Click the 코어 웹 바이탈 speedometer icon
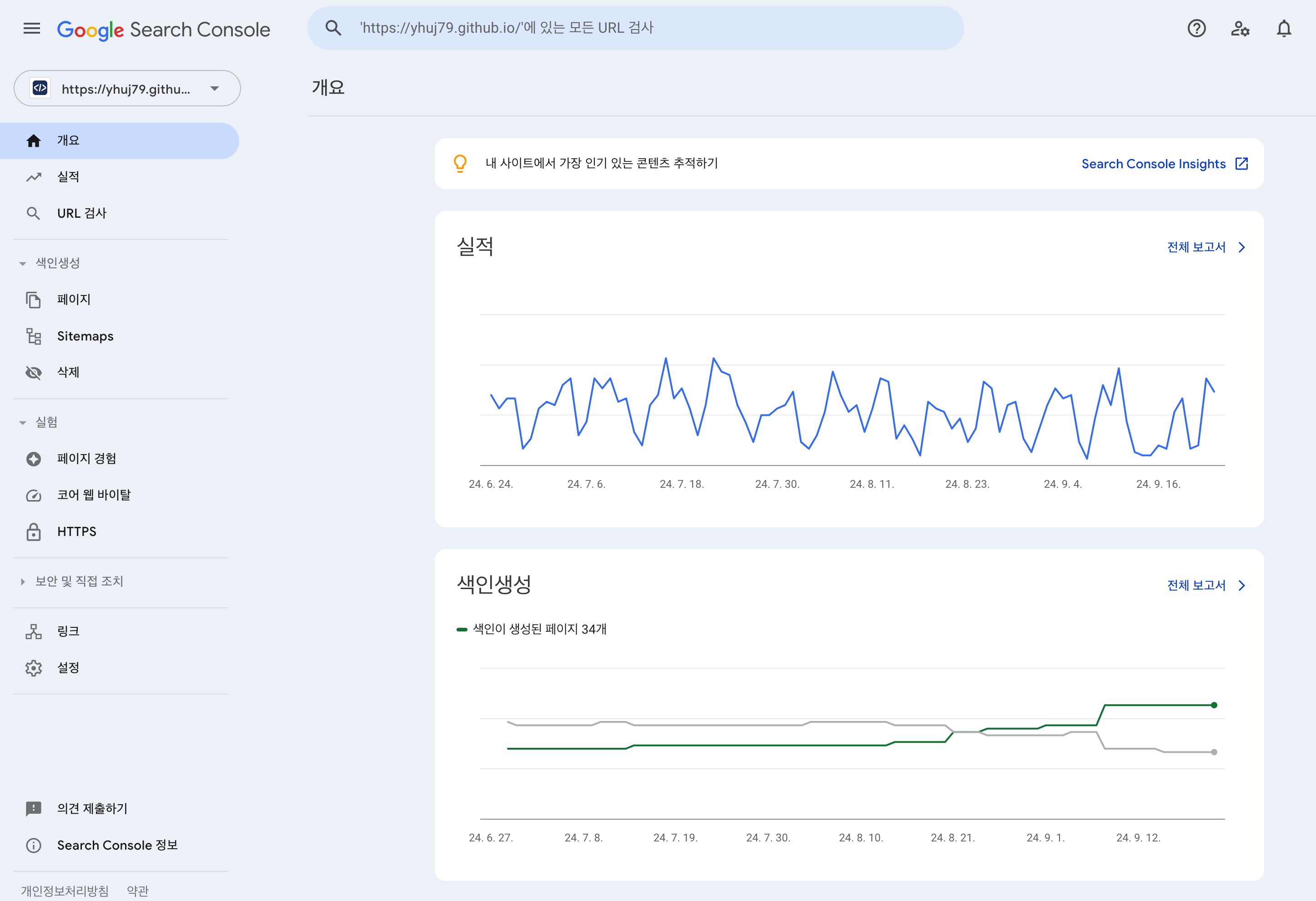1316x901 pixels. 33,495
